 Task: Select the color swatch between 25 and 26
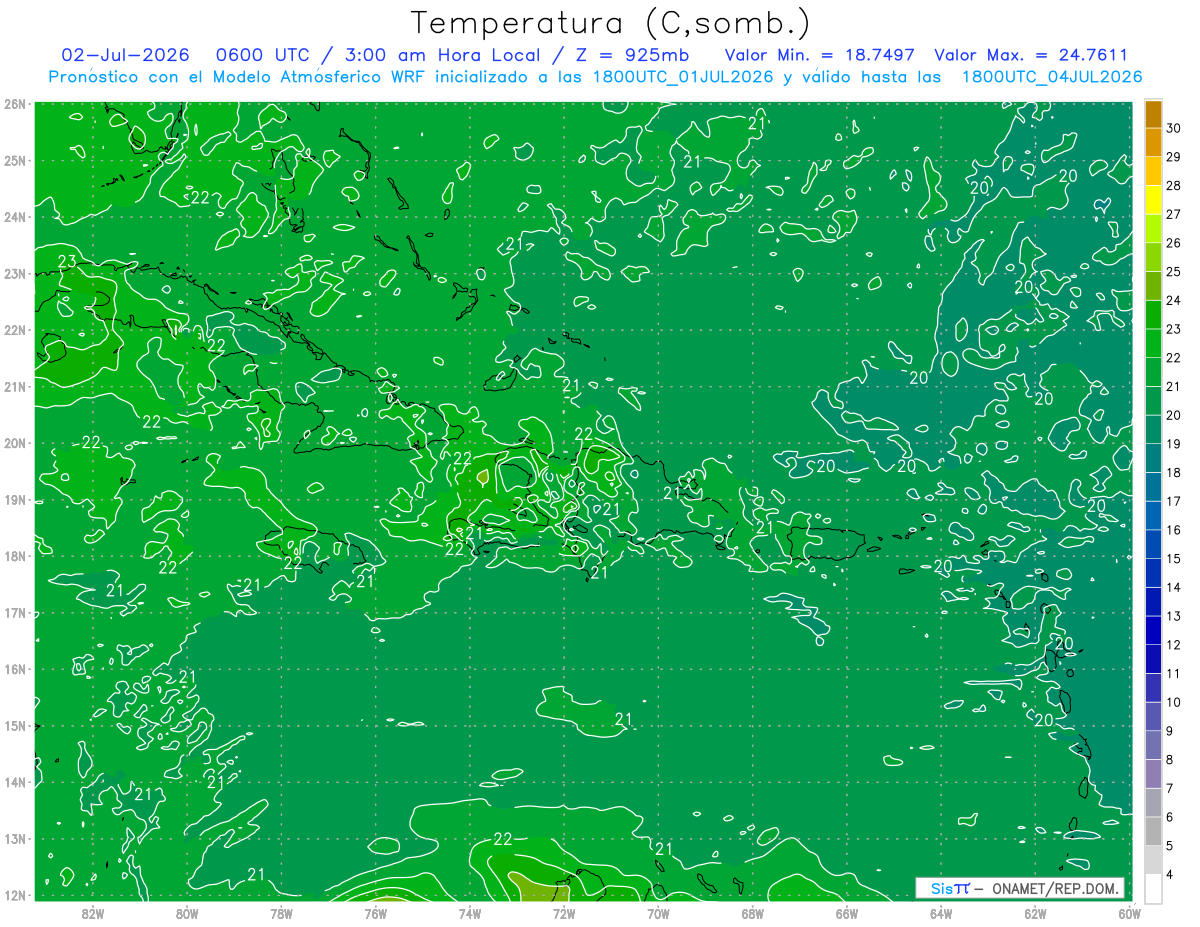[1153, 258]
